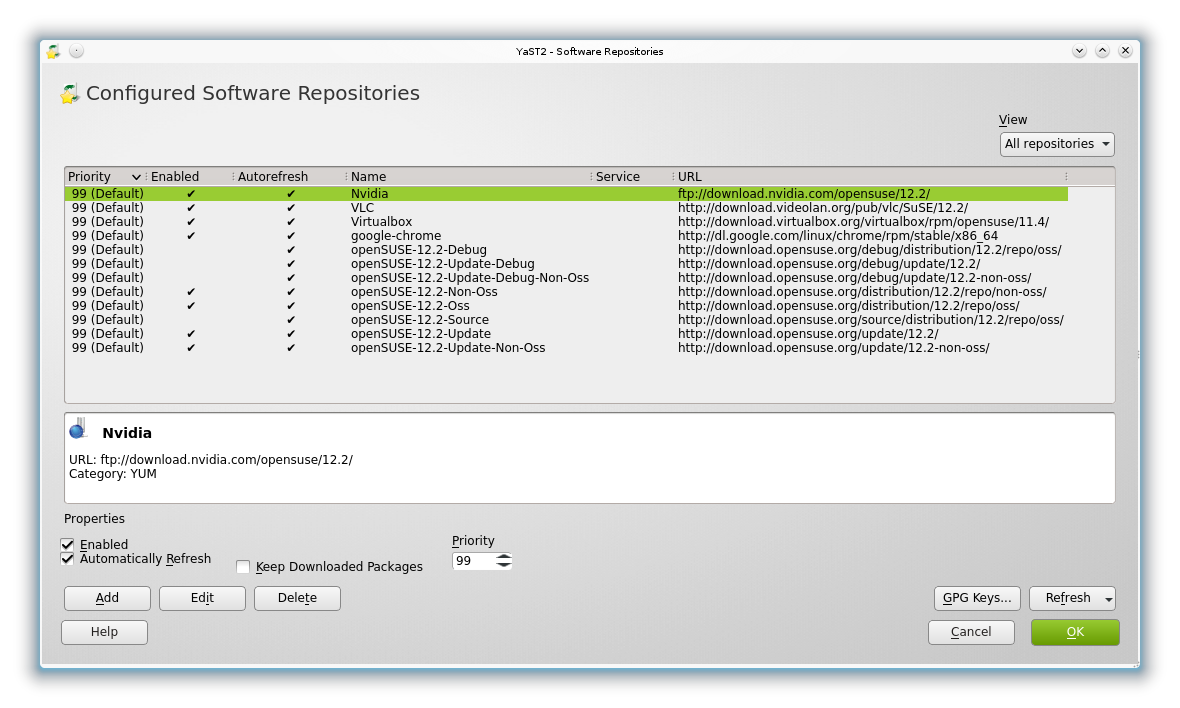Select openSUSE-12.2-Non-Oss repository
The width and height of the screenshot is (1180, 708).
click(x=424, y=292)
